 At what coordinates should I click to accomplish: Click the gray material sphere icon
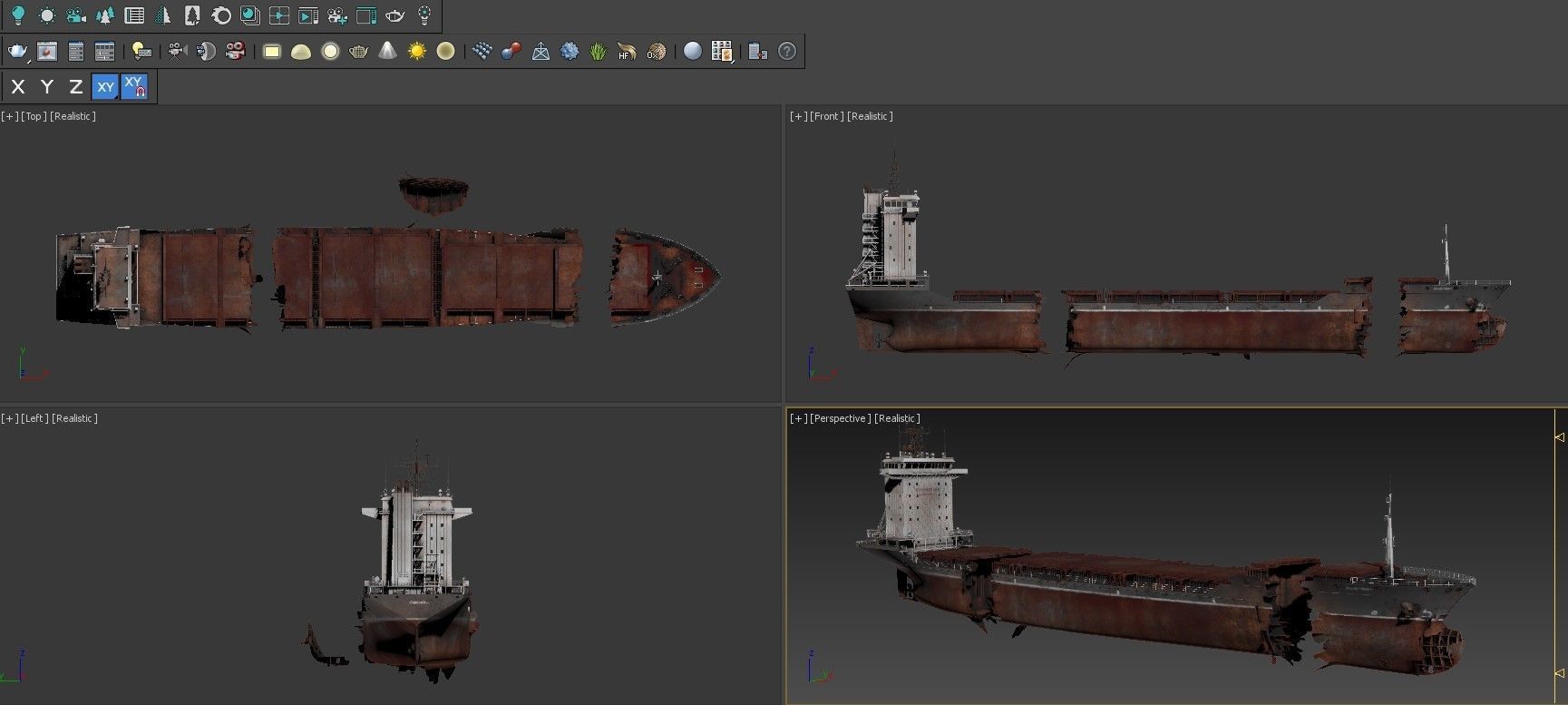pos(693,52)
